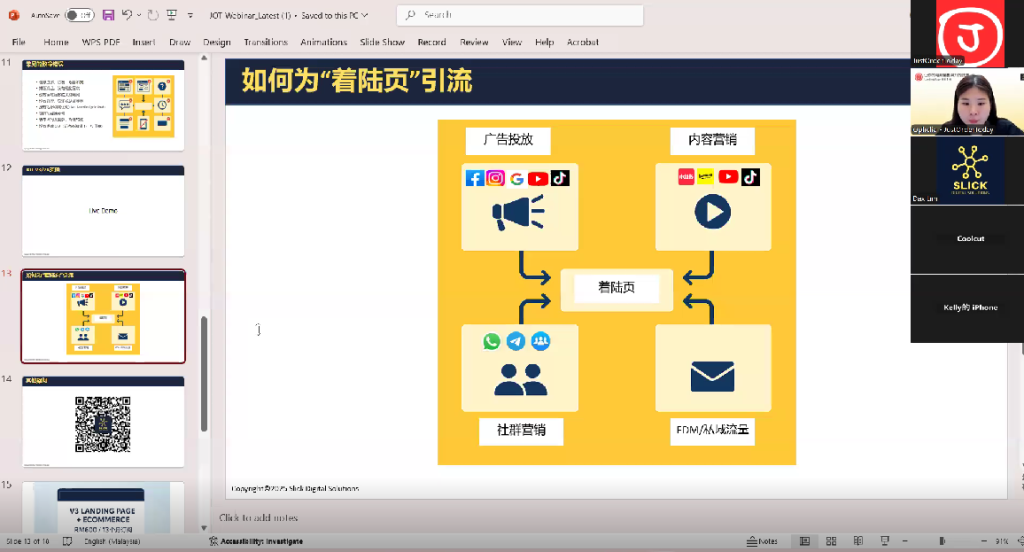
Task: Open the Transitions ribbon tab
Action: (x=265, y=42)
